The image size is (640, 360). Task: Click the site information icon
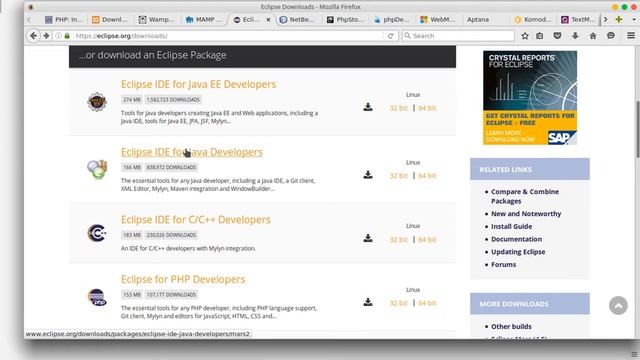tap(58, 36)
